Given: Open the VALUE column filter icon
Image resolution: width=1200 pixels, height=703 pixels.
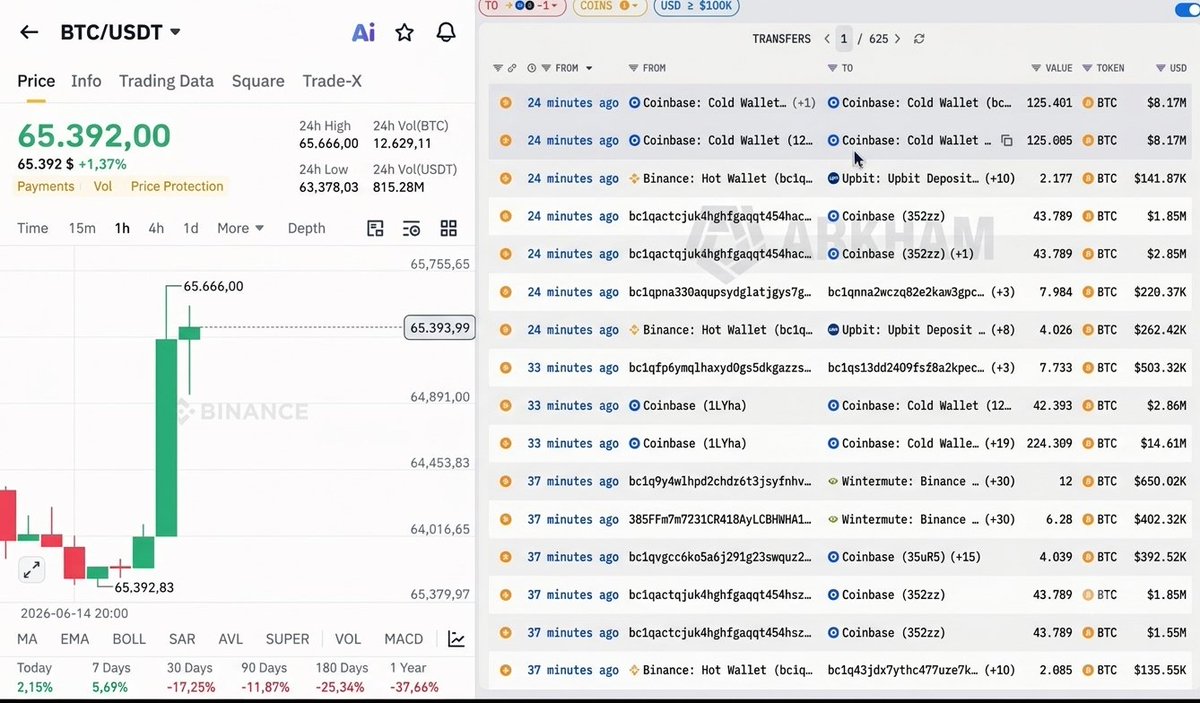Looking at the screenshot, I should 1036,68.
